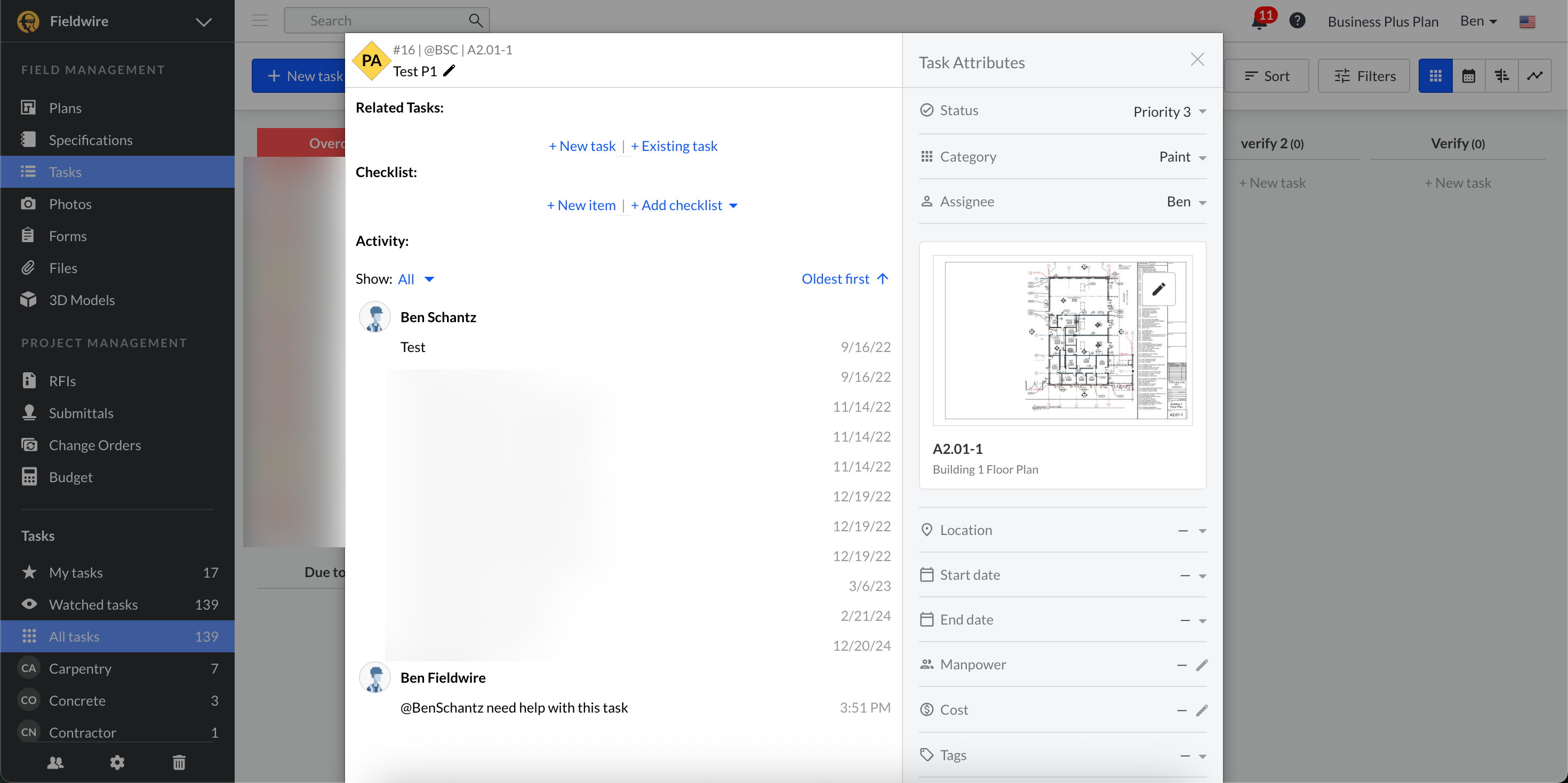Click the yellow PA category badge
This screenshot has height=783, width=1568.
point(371,60)
